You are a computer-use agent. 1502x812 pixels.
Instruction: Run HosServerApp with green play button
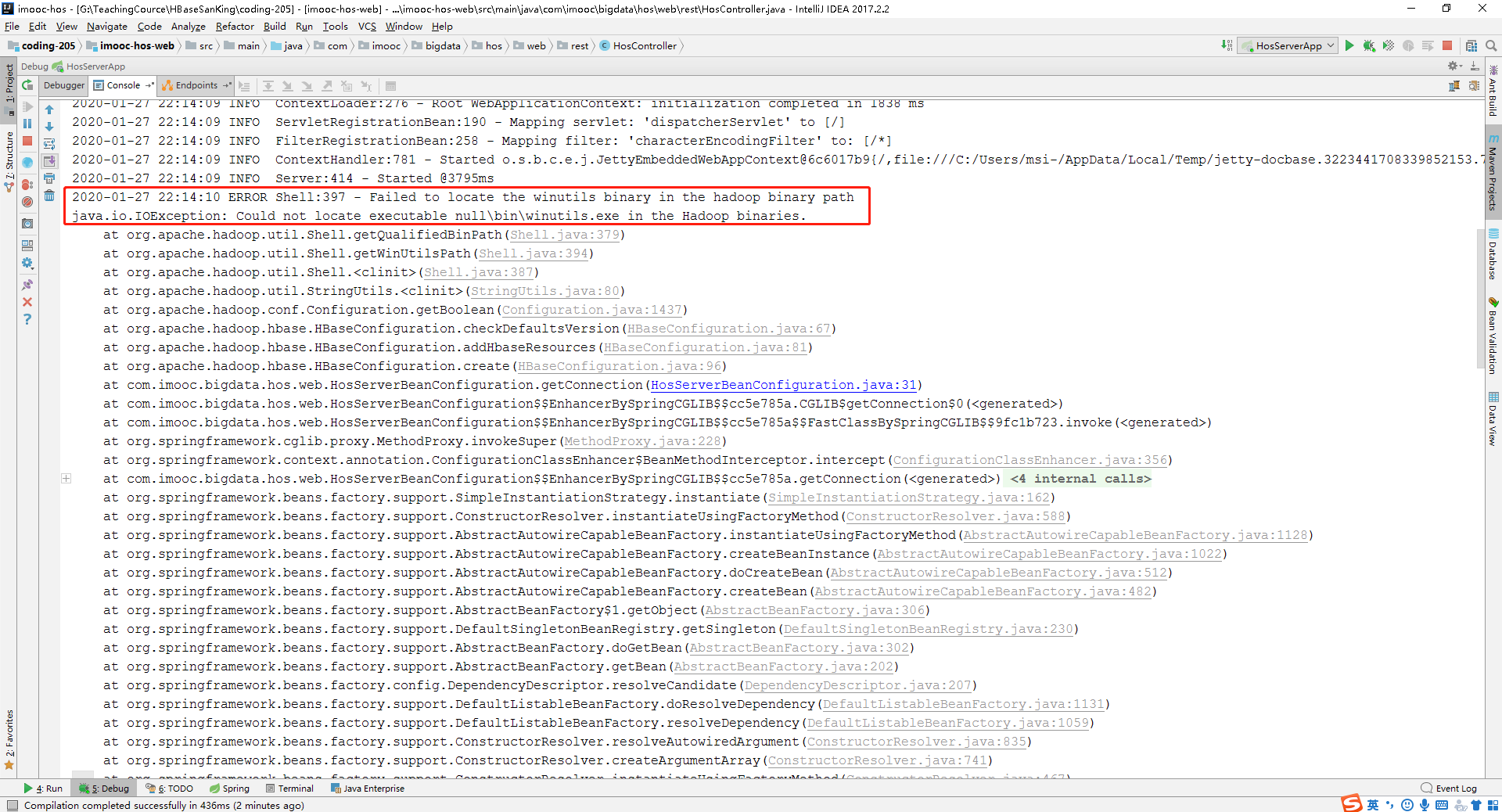[1349, 45]
